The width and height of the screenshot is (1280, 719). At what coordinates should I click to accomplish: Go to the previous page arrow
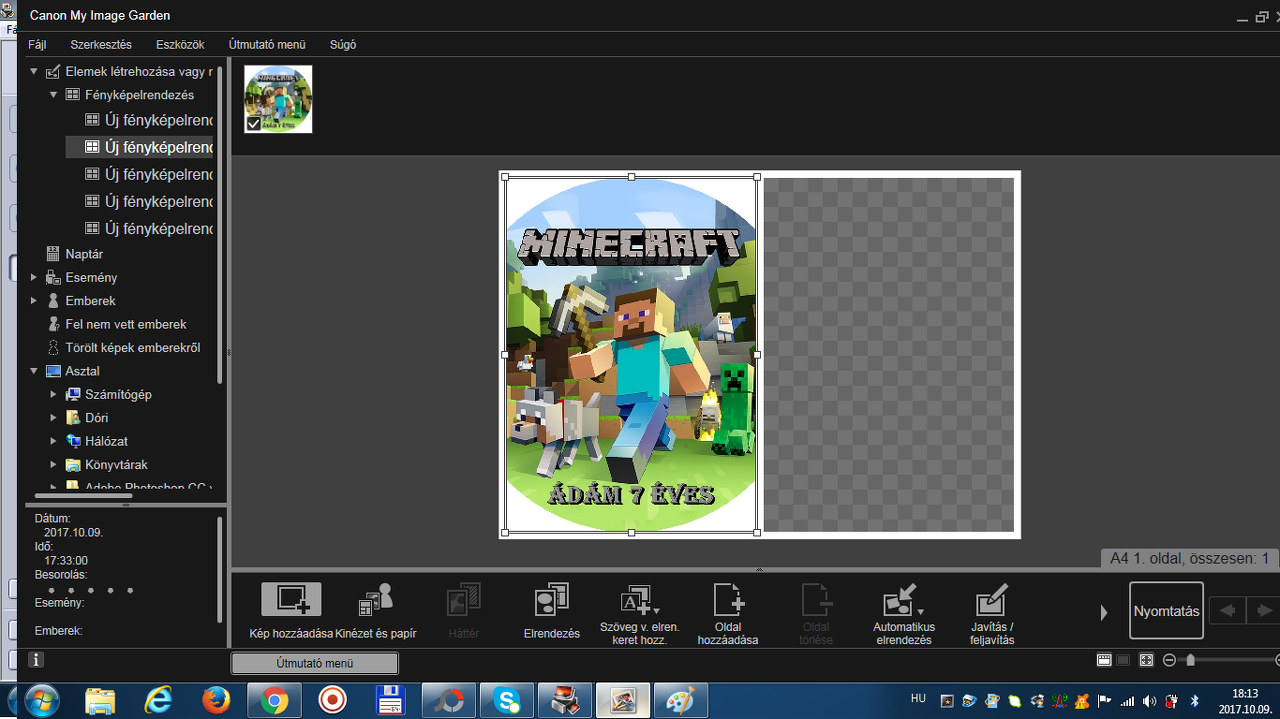1228,610
